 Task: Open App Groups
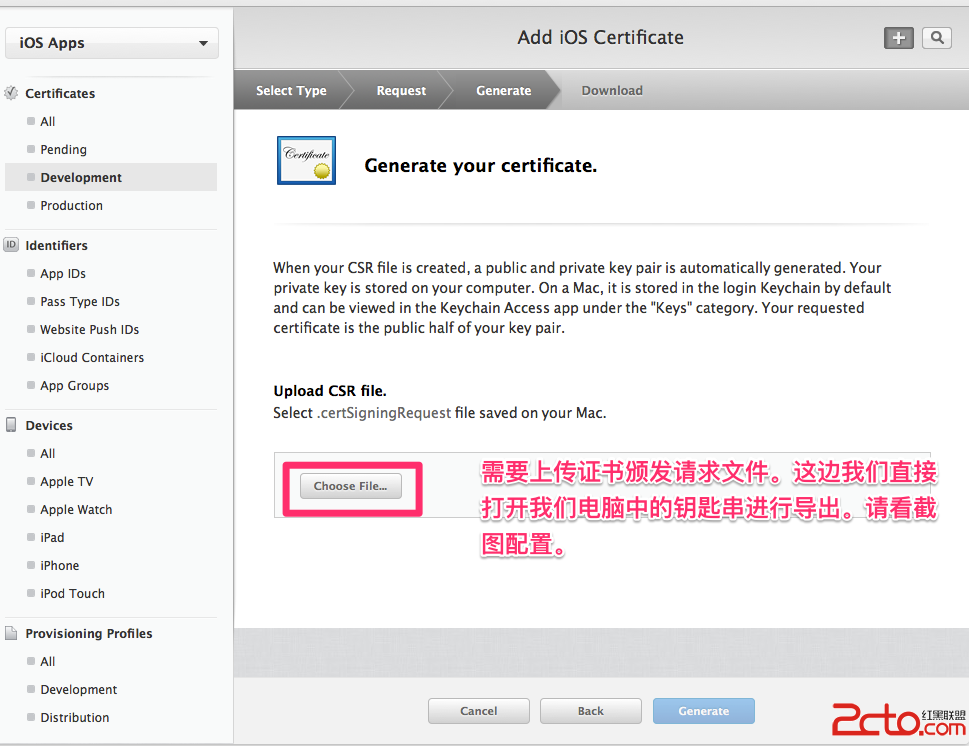click(x=74, y=385)
